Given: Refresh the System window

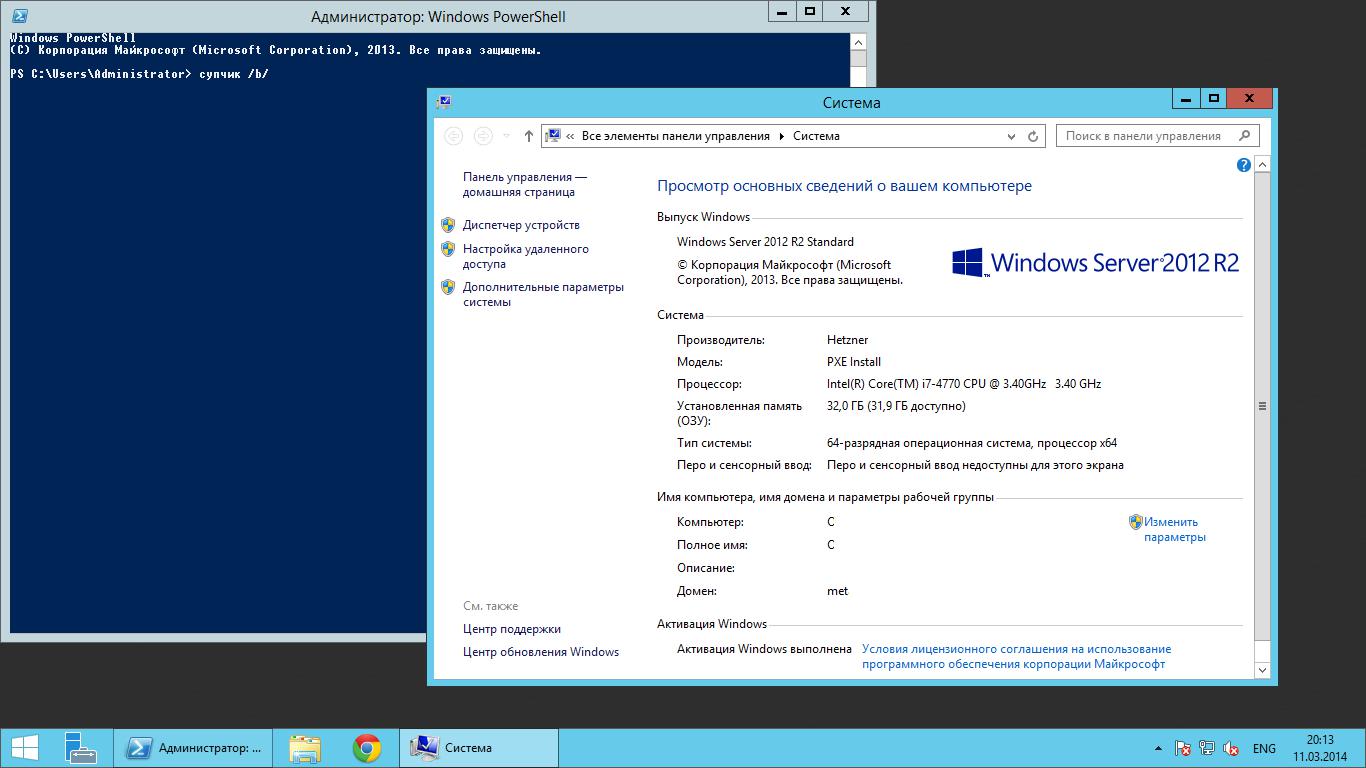Looking at the screenshot, I should pos(1033,136).
